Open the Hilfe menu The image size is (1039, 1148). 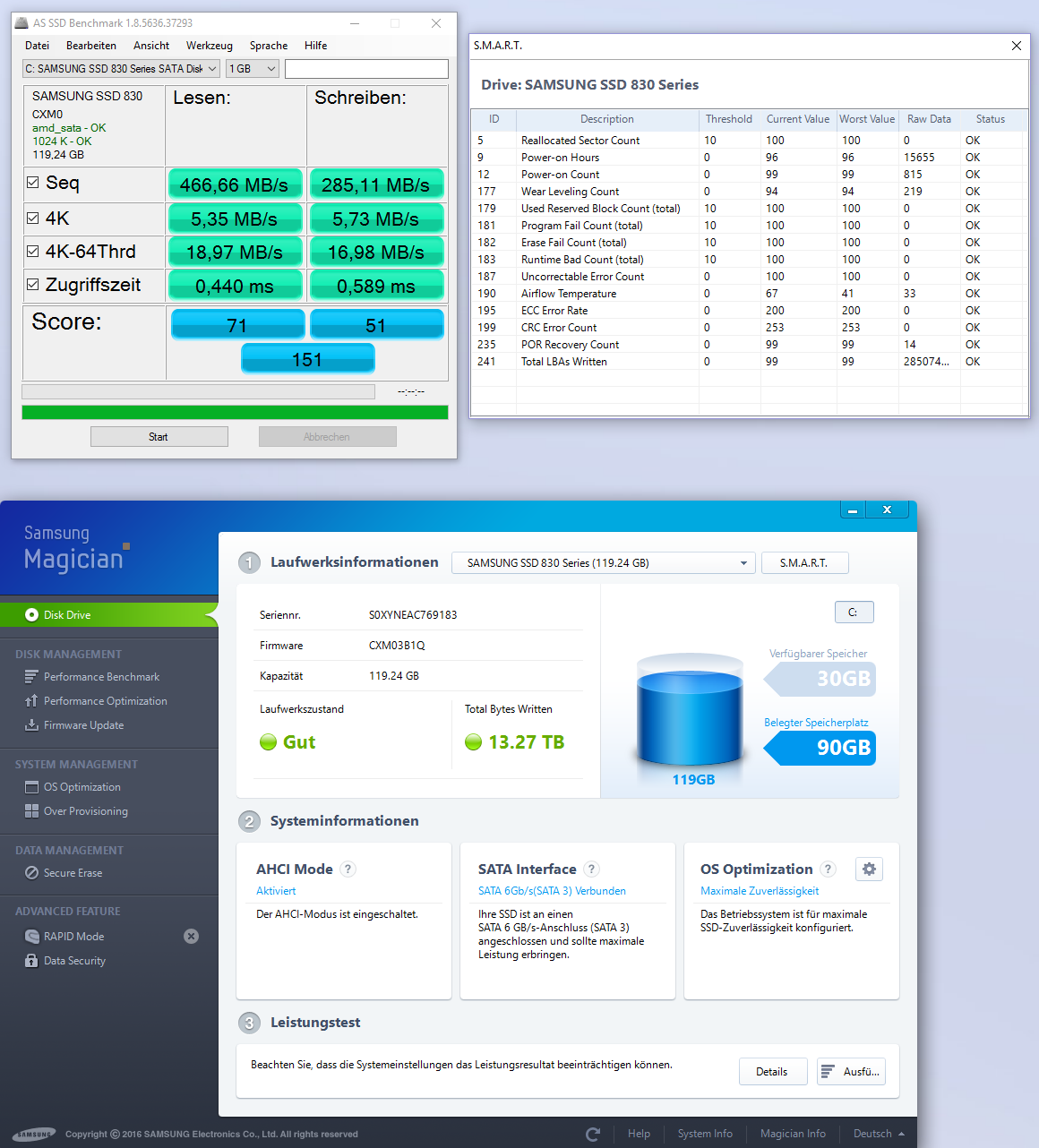[x=315, y=46]
